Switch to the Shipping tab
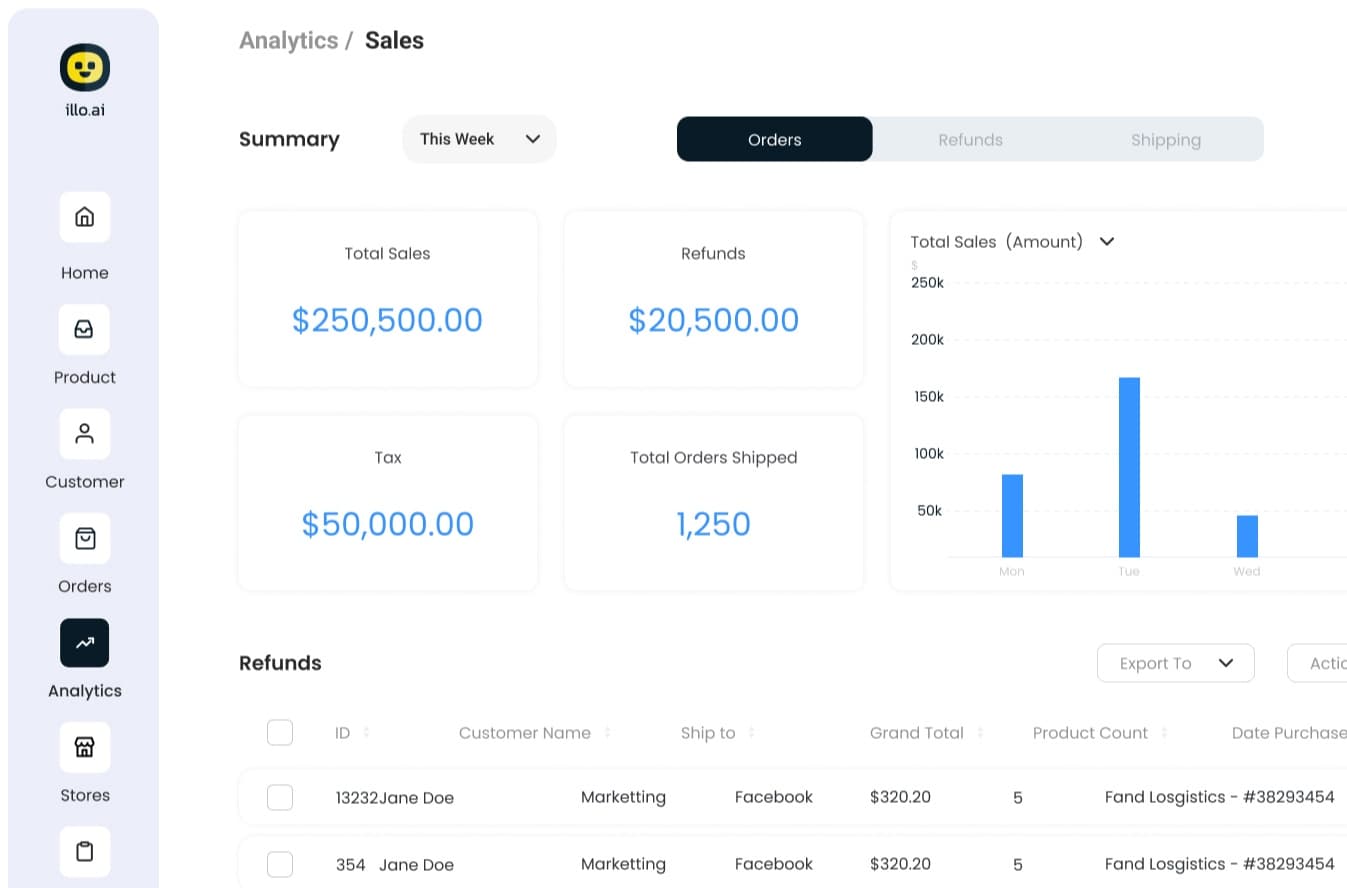This screenshot has width=1347, height=888. [x=1166, y=139]
